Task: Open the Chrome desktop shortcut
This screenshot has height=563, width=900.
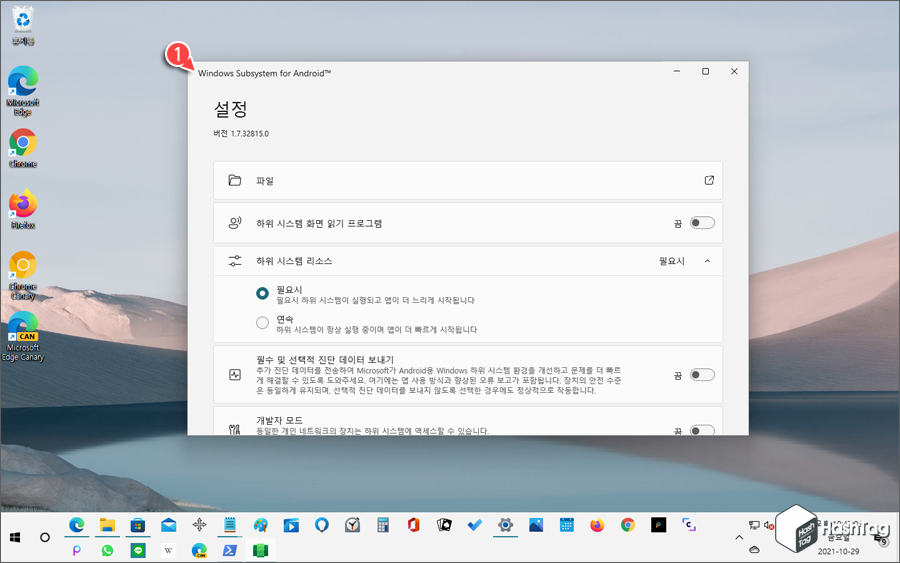Action: pos(23,148)
